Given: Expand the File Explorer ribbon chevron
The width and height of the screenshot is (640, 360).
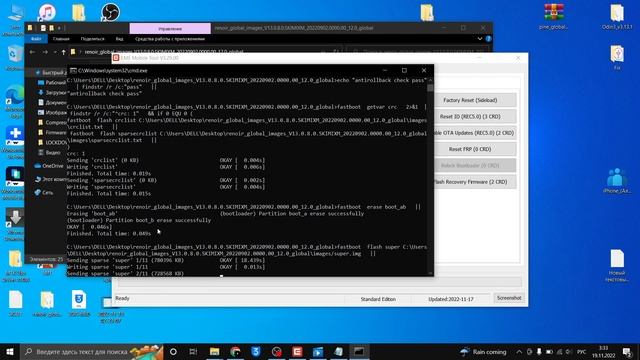Looking at the screenshot, I should click(480, 39).
